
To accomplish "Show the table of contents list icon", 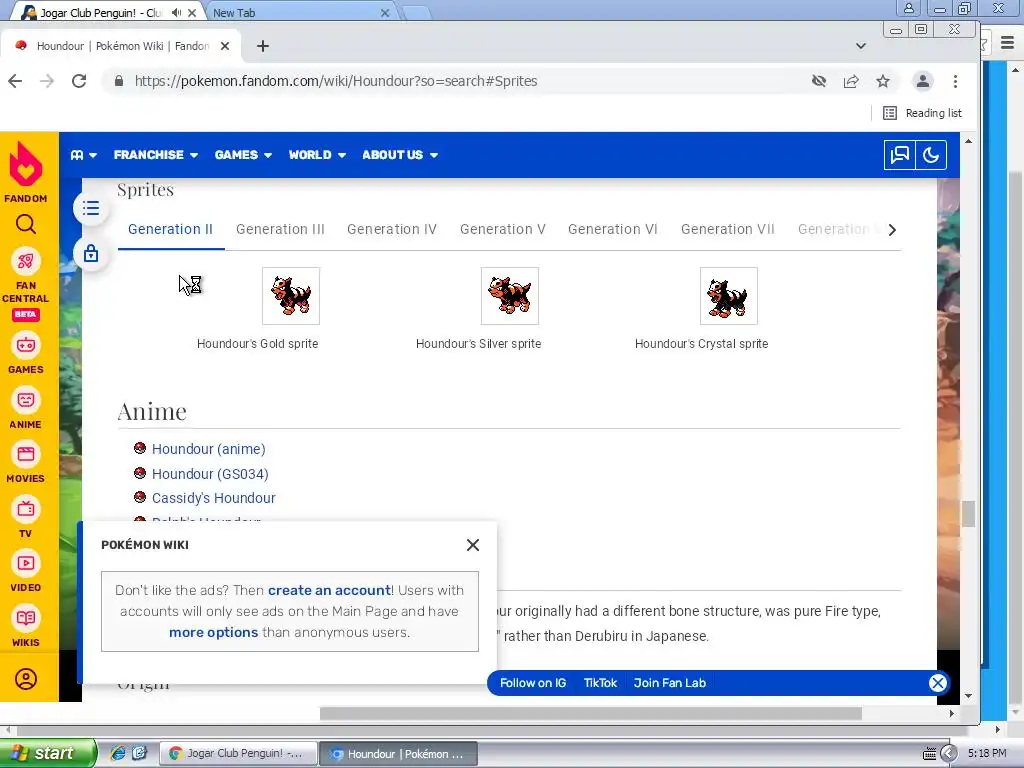I will [x=91, y=208].
